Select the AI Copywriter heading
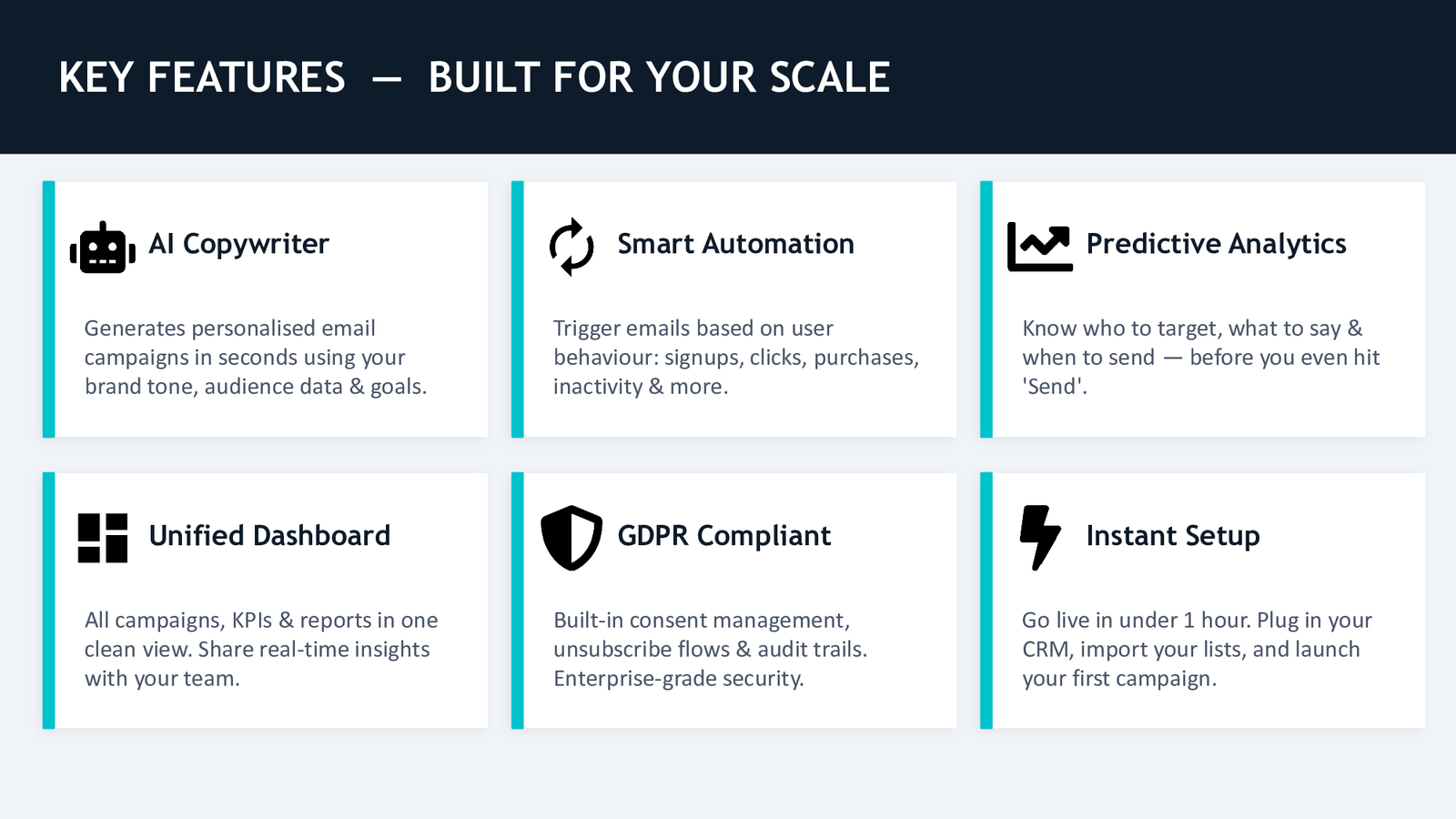Image resolution: width=1456 pixels, height=819 pixels. (238, 244)
